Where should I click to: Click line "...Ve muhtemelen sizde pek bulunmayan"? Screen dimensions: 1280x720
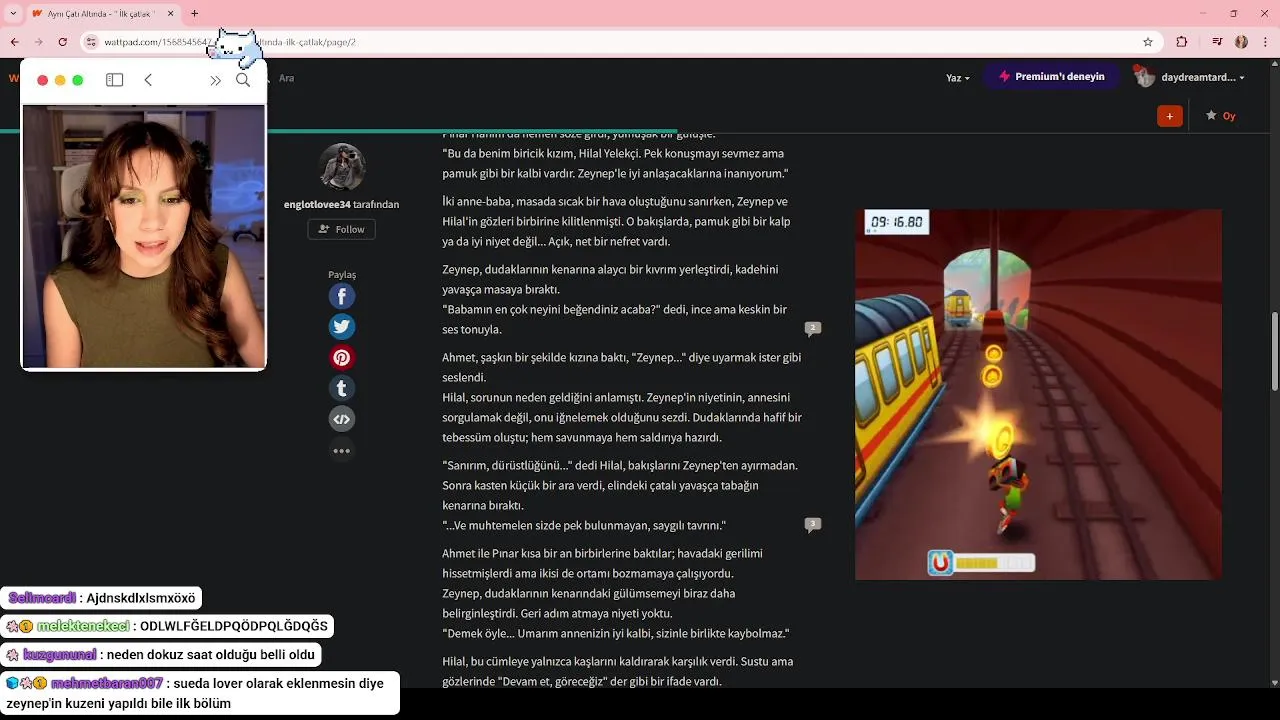(584, 525)
